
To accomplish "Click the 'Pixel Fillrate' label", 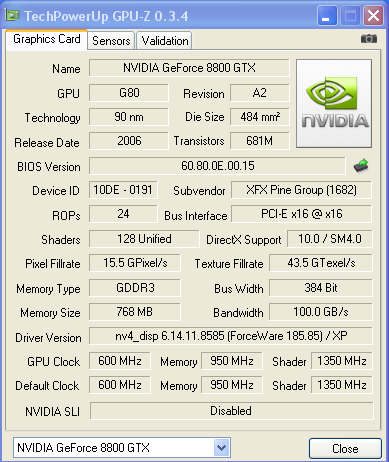I will tap(53, 264).
